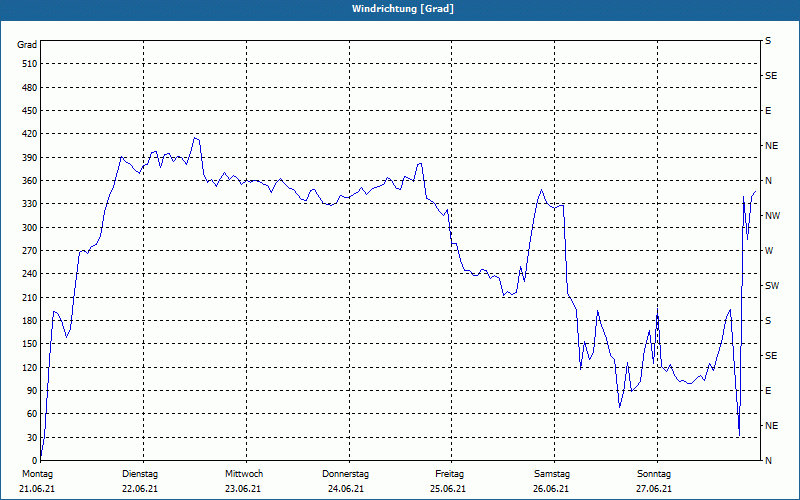Select the 300 axis value
Screen dimensions: 800x500
pos(30,227)
